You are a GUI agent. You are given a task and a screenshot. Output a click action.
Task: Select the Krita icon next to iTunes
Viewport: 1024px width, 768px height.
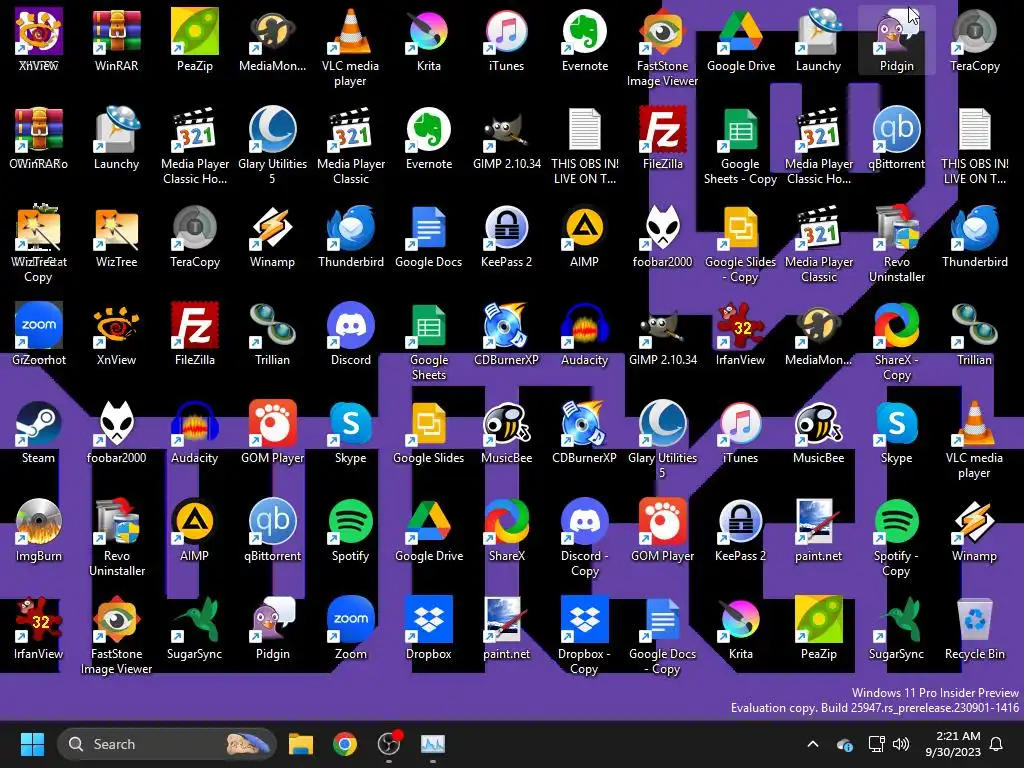(428, 40)
